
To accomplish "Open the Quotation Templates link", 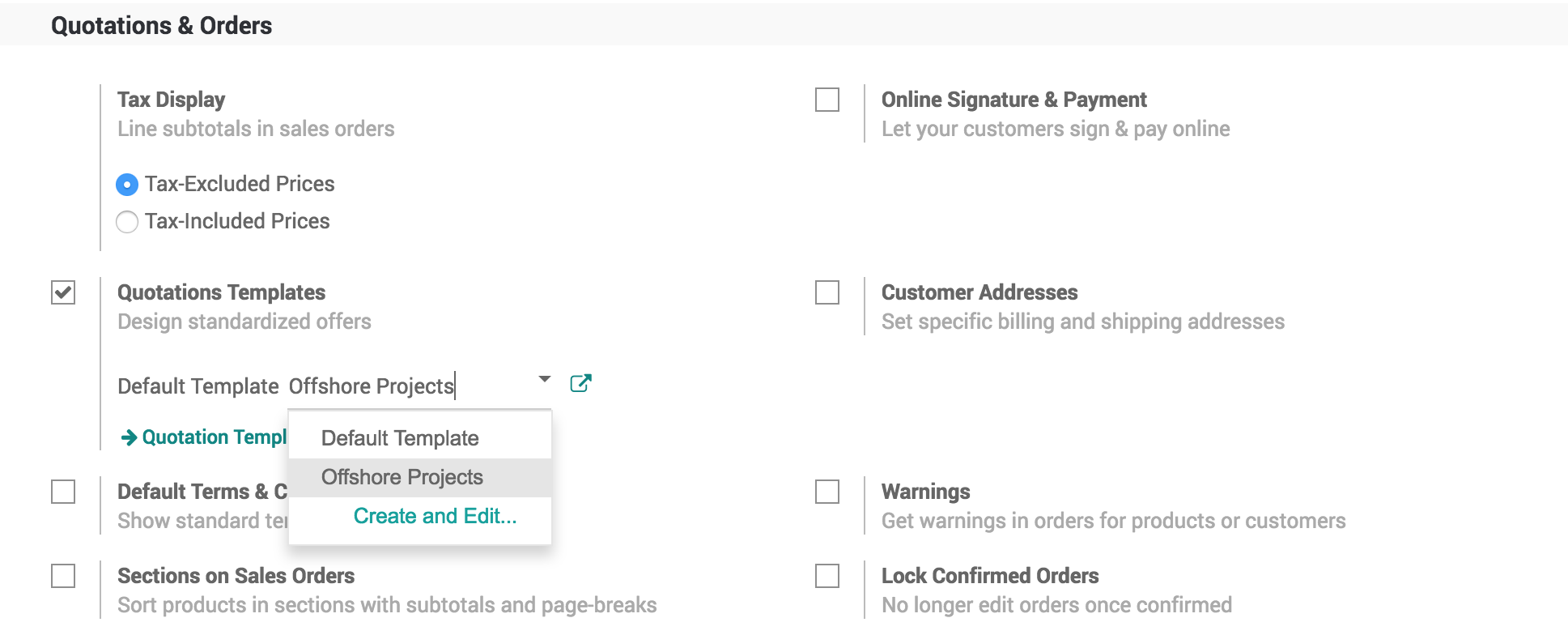I will tap(214, 437).
